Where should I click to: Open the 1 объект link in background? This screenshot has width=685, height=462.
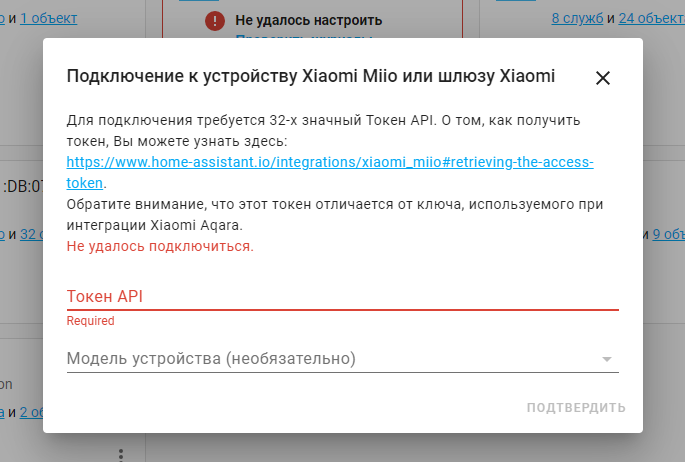pos(48,18)
